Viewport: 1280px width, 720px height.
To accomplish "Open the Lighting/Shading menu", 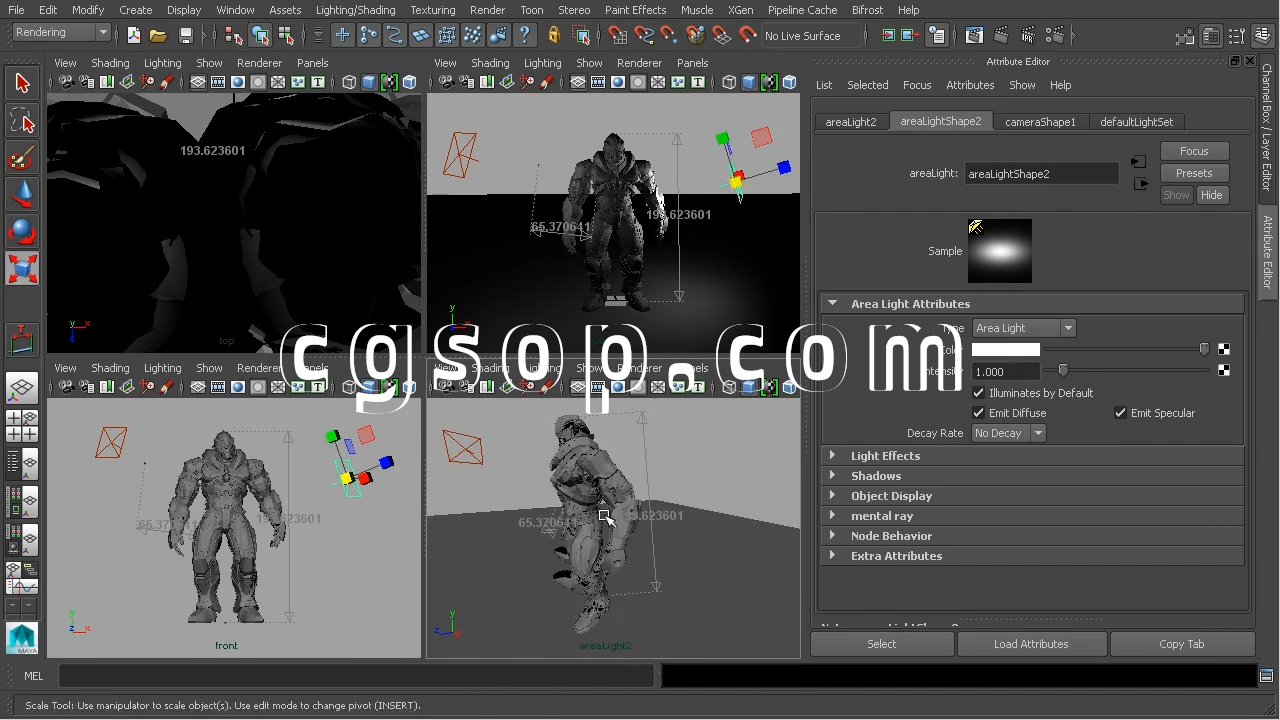I will (x=355, y=10).
